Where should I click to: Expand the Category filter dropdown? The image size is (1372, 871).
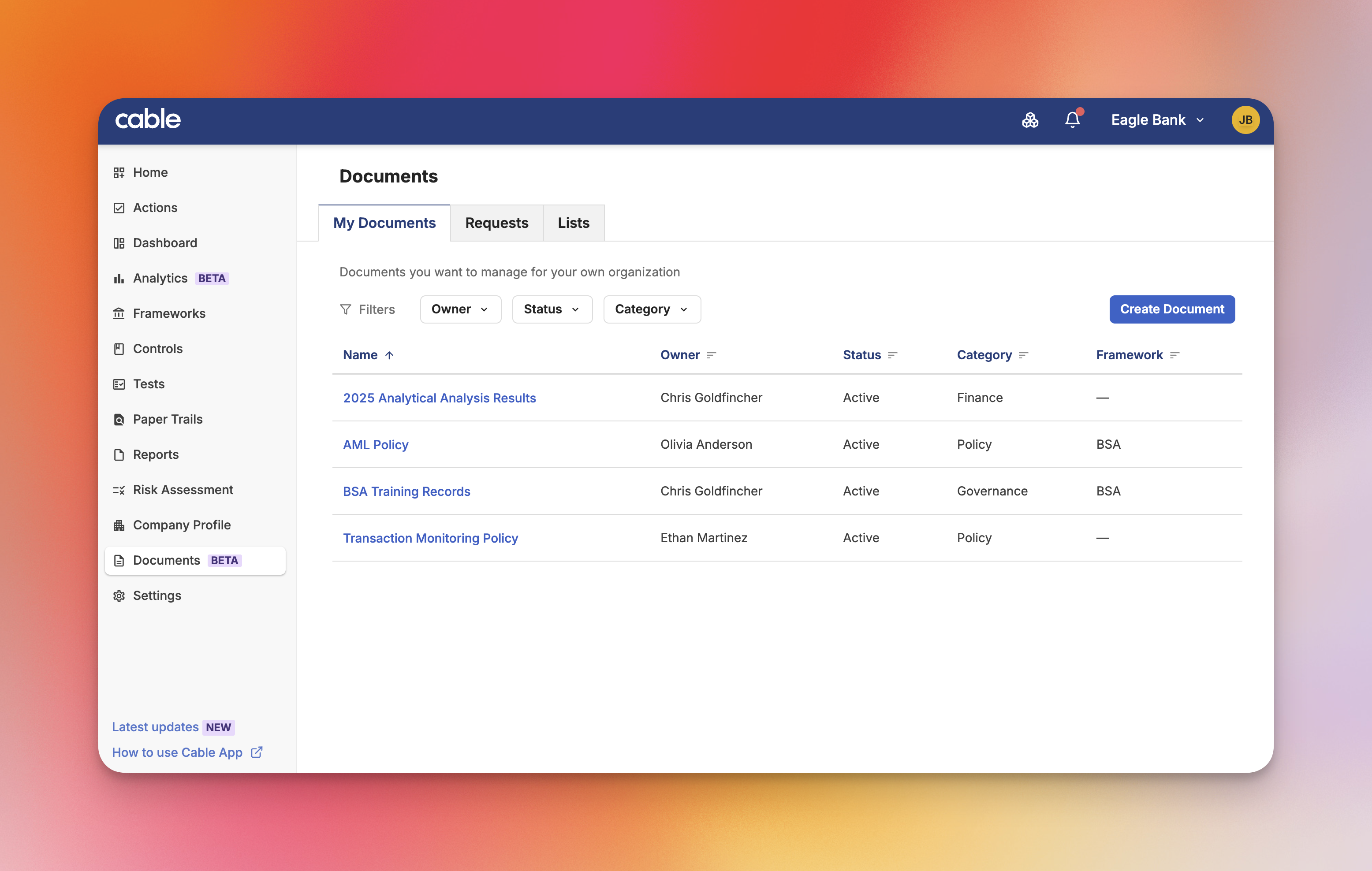(651, 309)
